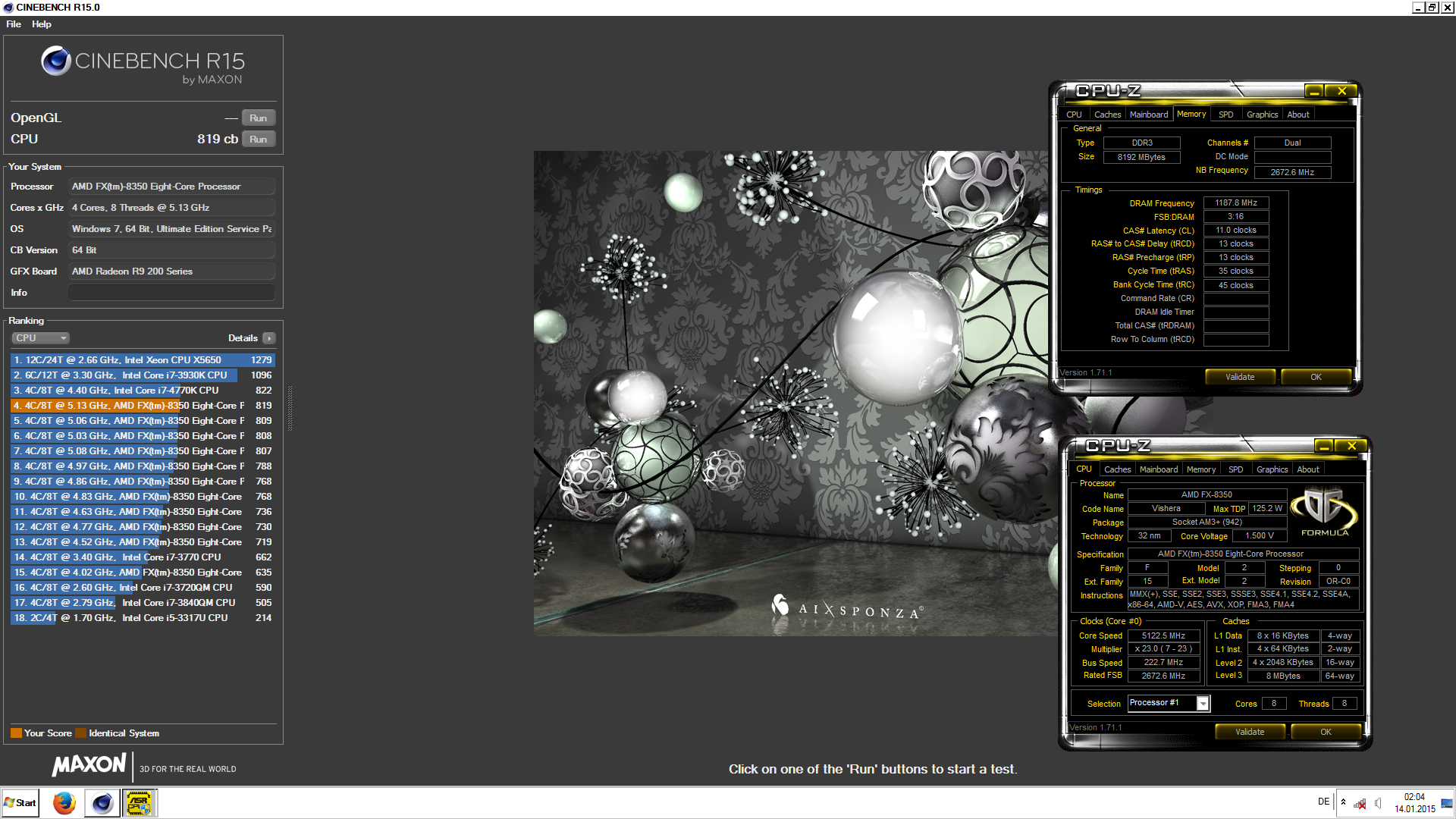
Task: Open About tab in upper CPU-Z window
Action: [1298, 115]
